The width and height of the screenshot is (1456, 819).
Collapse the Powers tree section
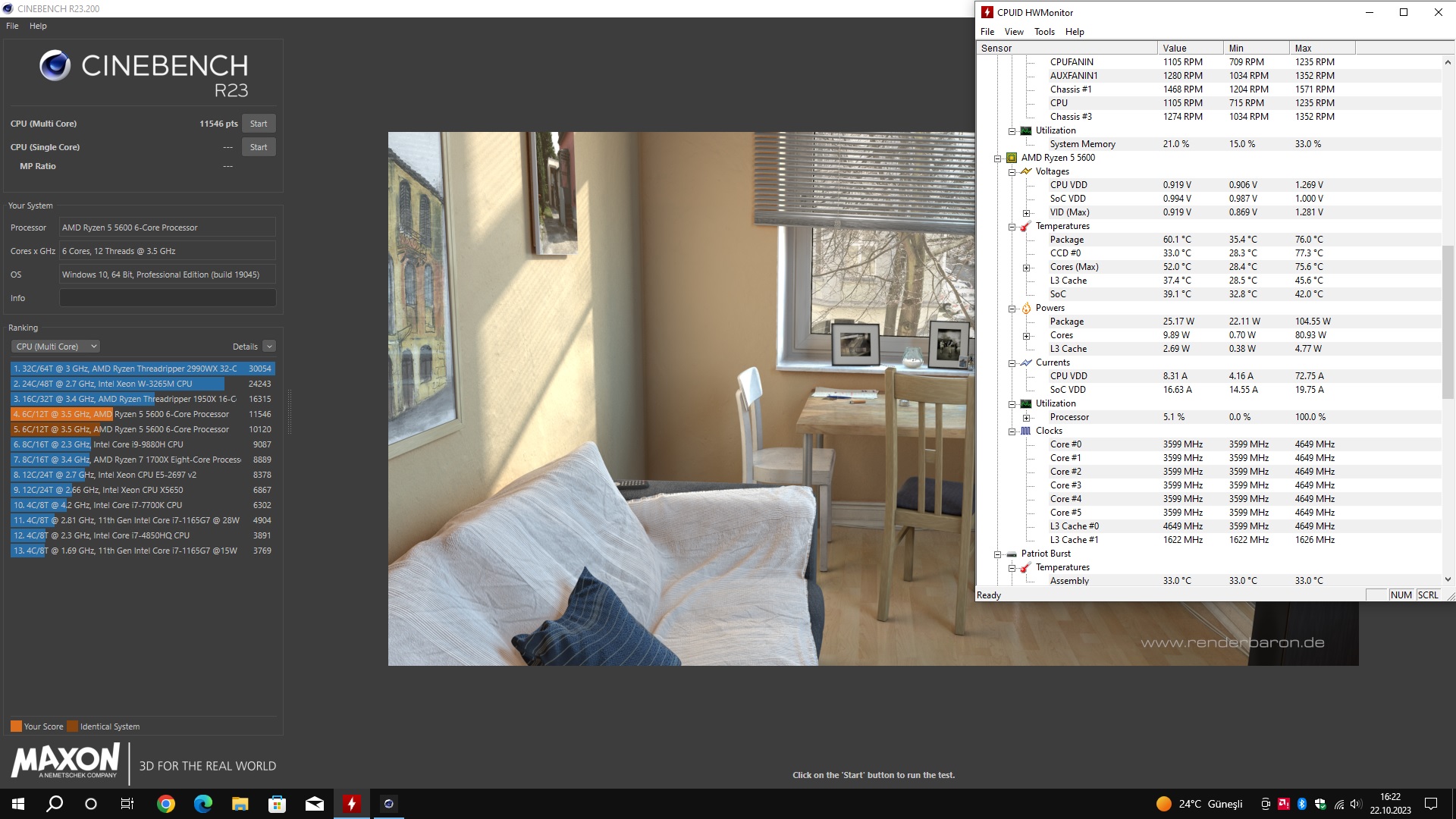(x=1012, y=309)
